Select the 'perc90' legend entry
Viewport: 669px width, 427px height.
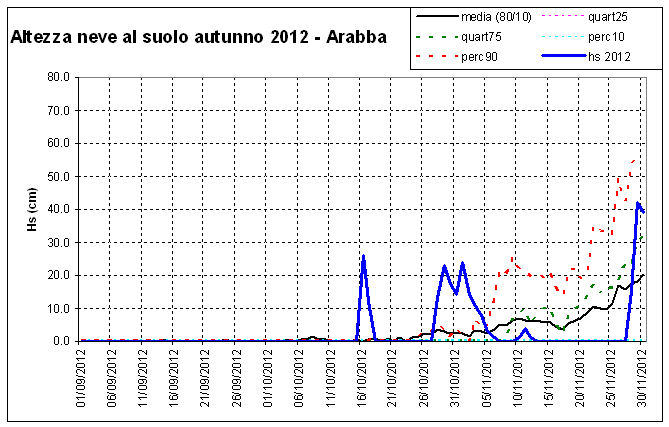480,57
